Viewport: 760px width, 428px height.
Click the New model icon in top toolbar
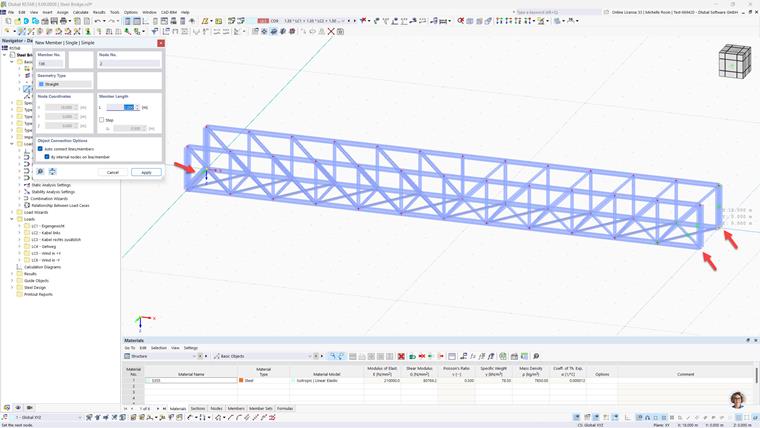pos(8,21)
